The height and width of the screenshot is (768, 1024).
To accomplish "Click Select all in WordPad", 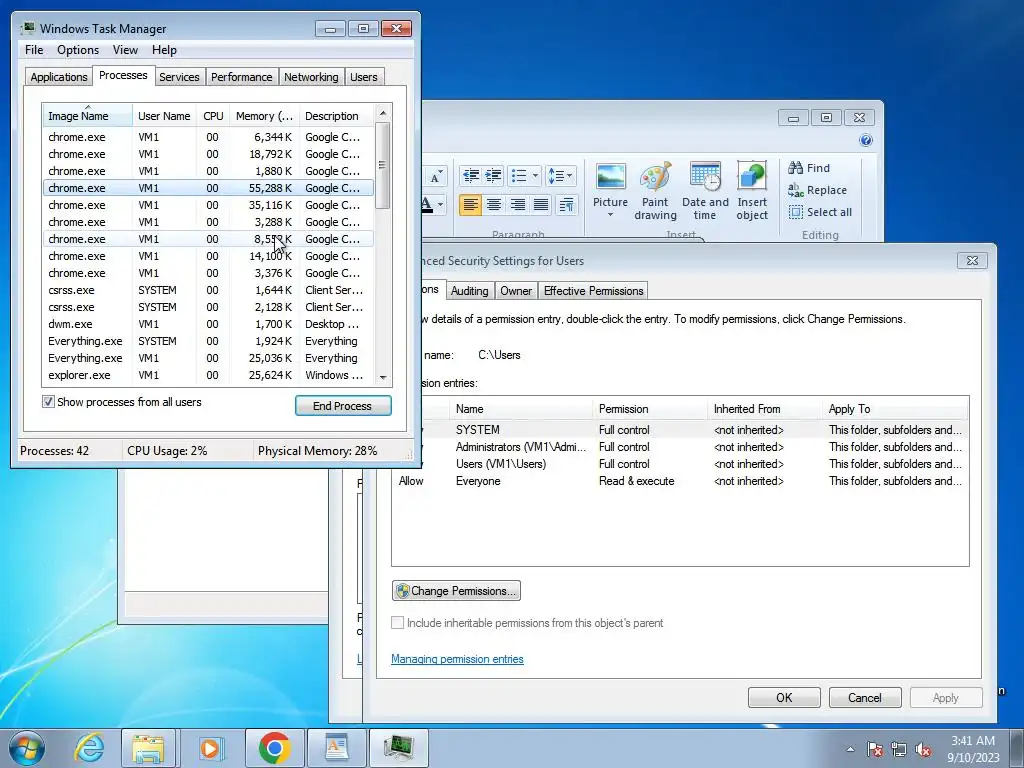I will (x=820, y=212).
